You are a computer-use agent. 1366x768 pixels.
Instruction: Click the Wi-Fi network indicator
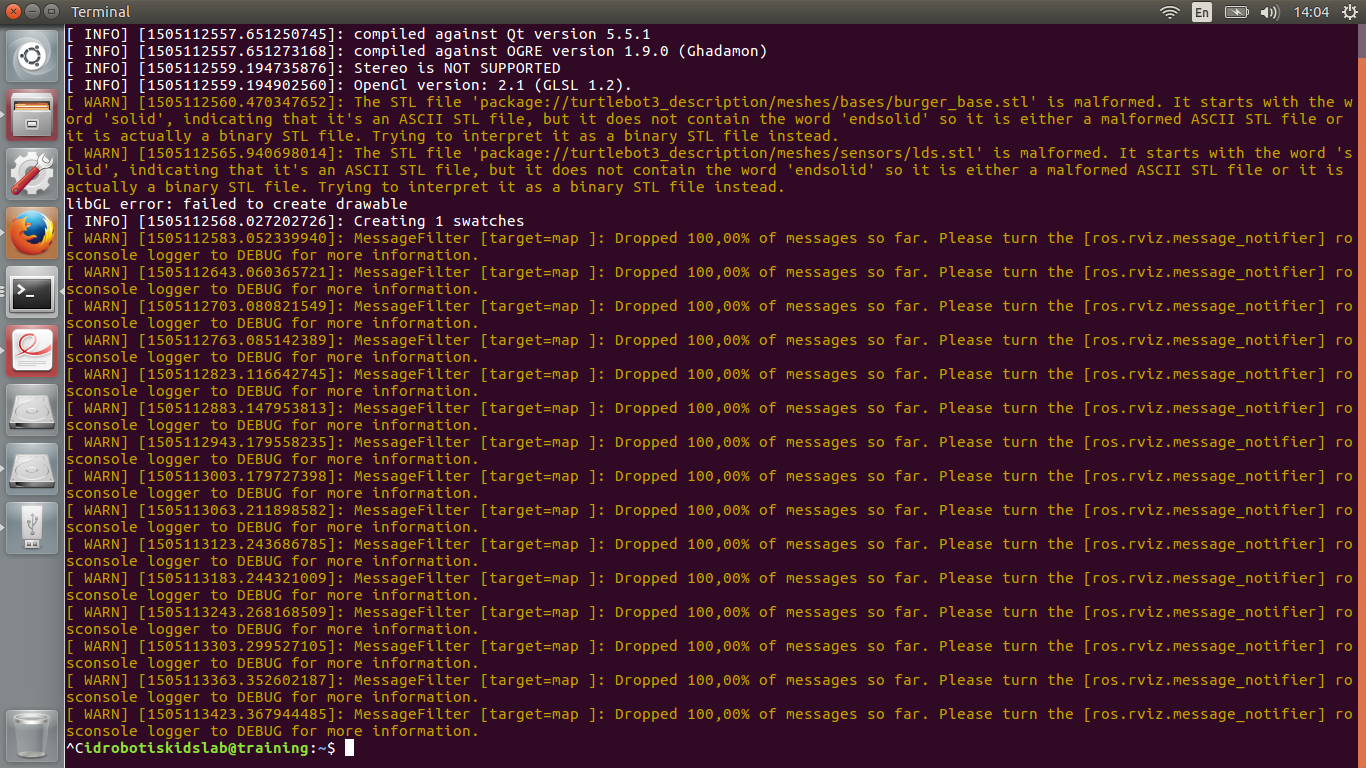pyautogui.click(x=1169, y=12)
